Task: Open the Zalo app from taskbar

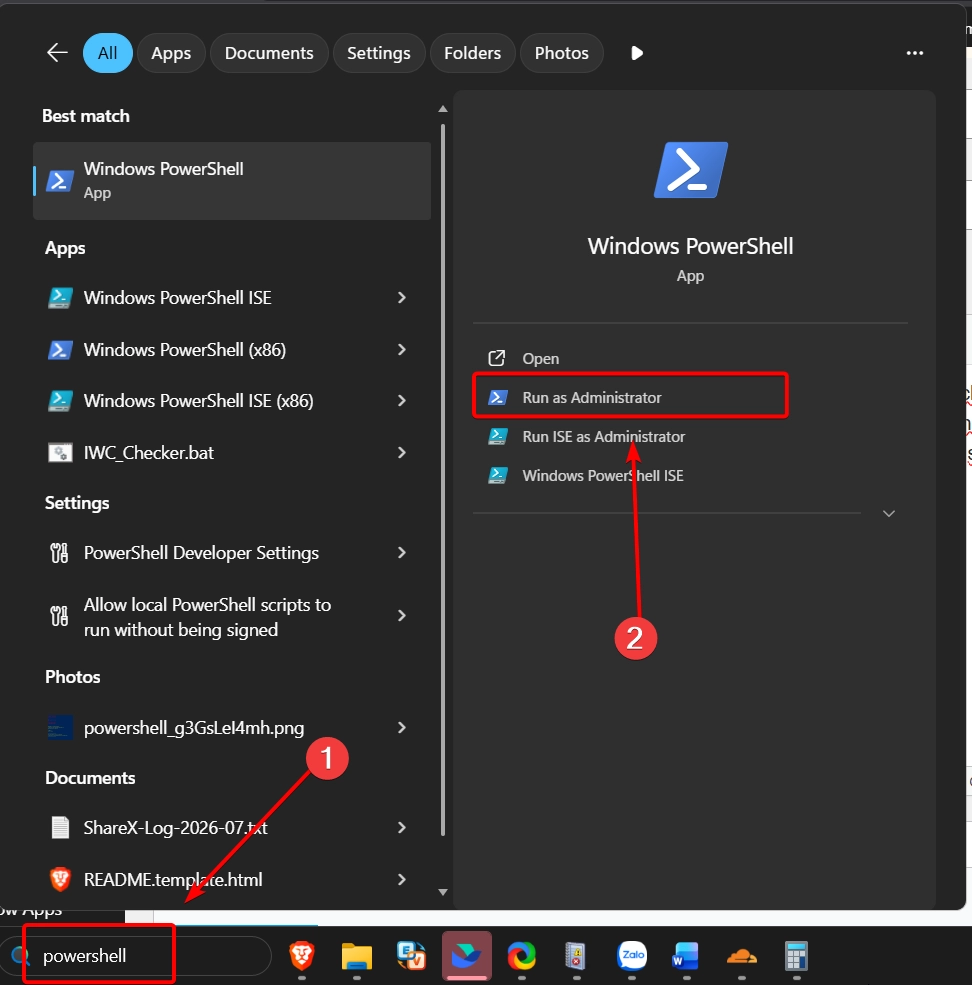Action: click(632, 956)
